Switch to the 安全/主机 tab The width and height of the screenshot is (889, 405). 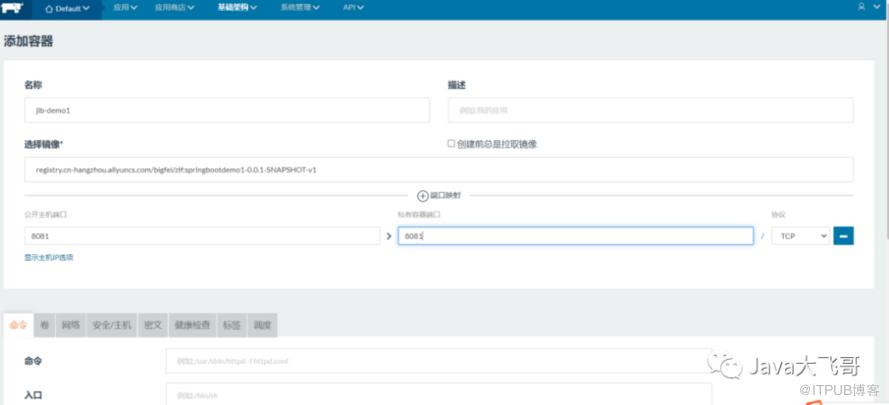coord(112,325)
